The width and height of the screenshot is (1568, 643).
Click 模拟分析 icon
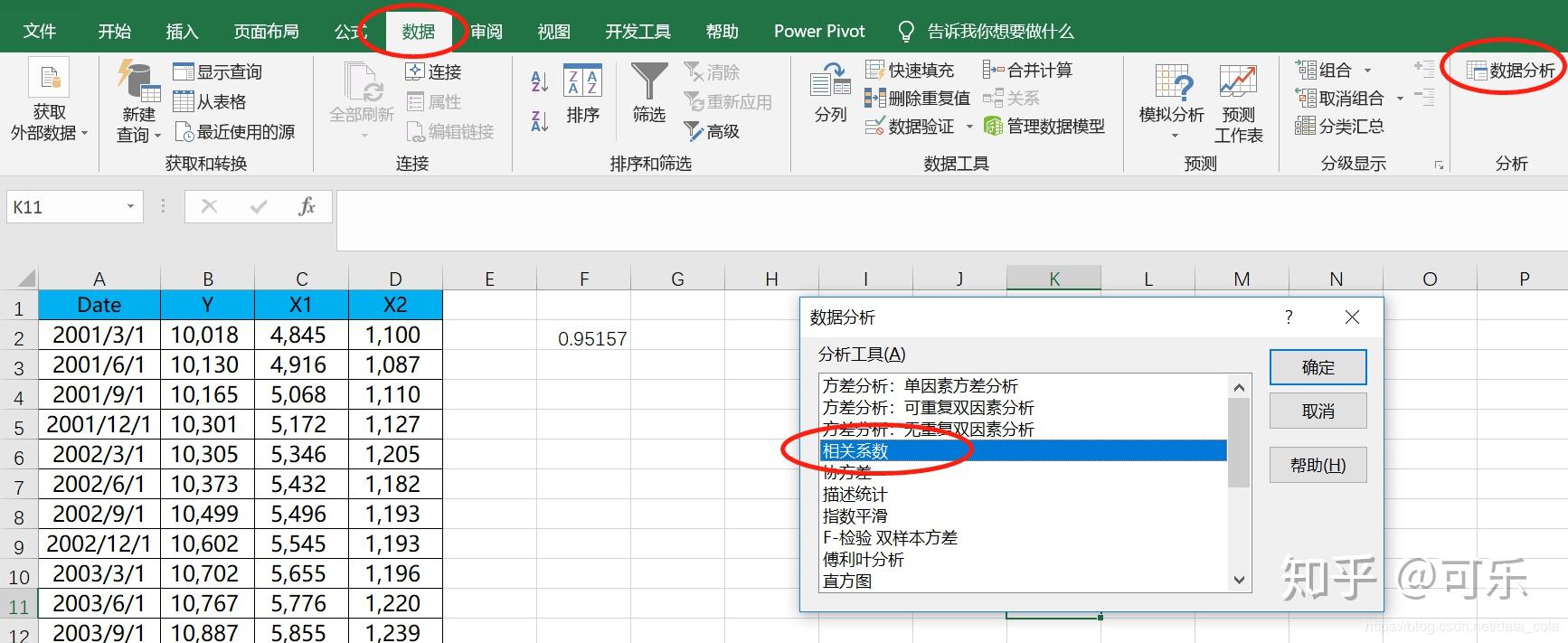click(1173, 82)
